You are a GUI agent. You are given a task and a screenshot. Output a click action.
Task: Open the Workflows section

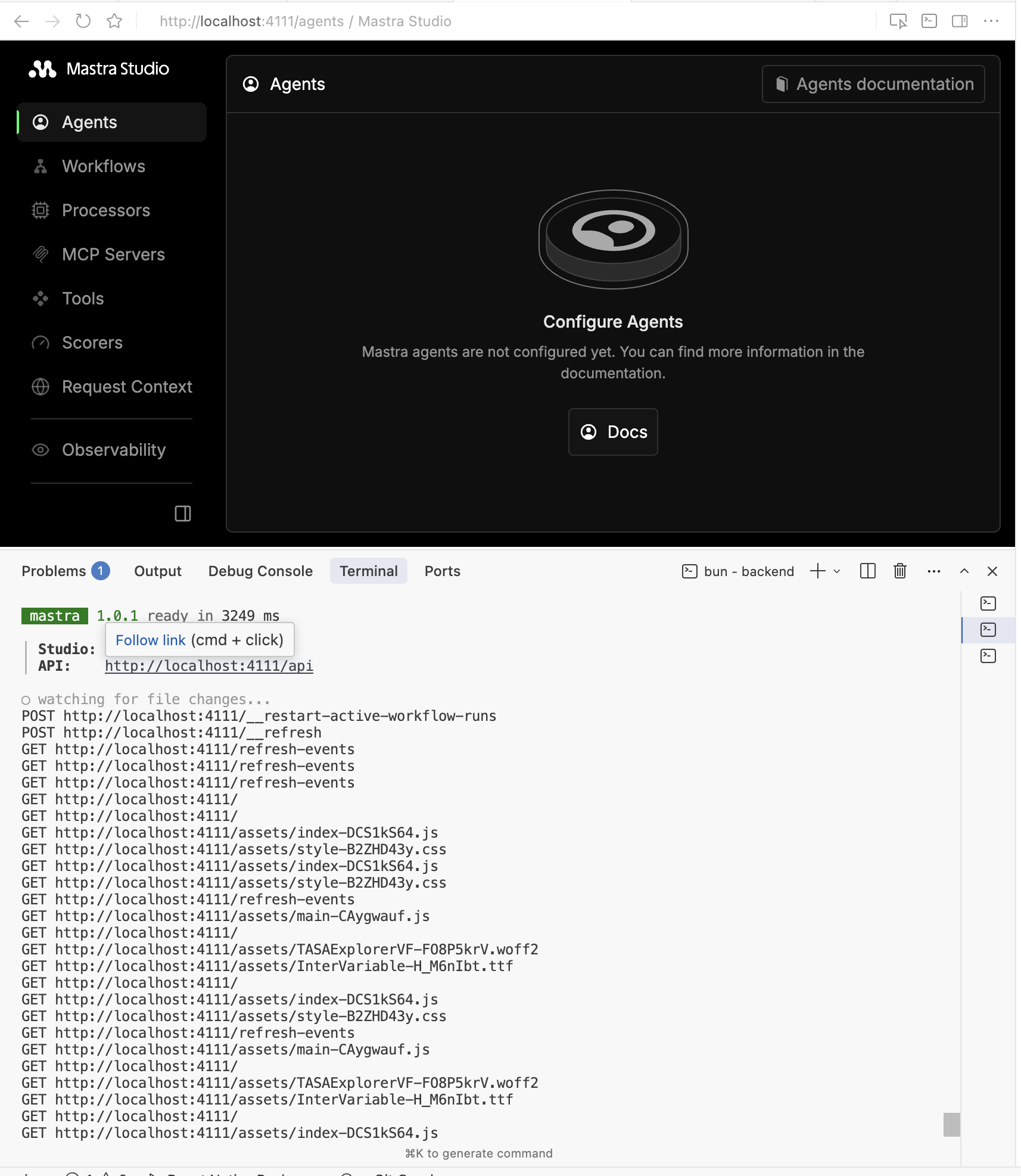[x=111, y=166]
